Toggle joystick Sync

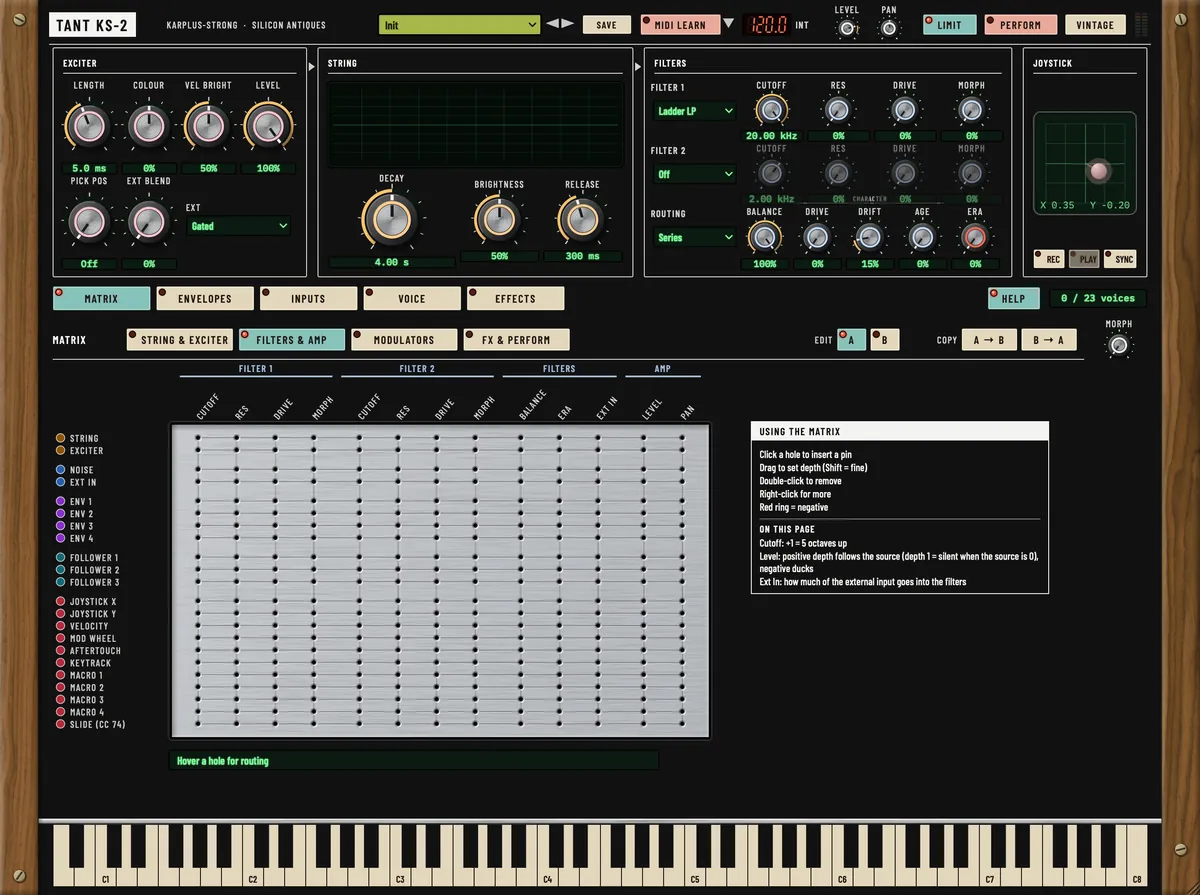(1120, 259)
